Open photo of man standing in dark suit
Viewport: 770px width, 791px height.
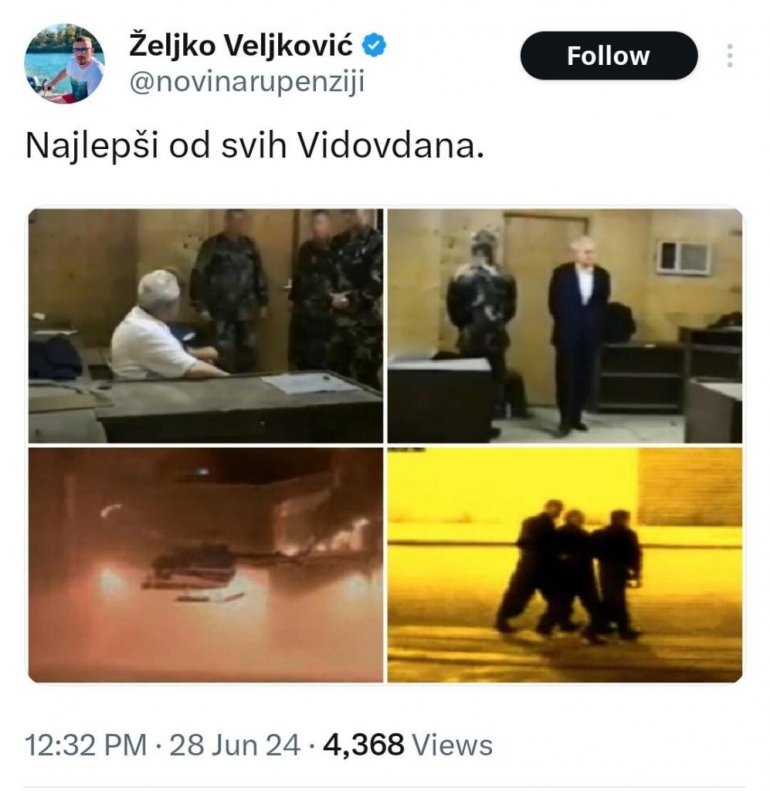coord(565,326)
